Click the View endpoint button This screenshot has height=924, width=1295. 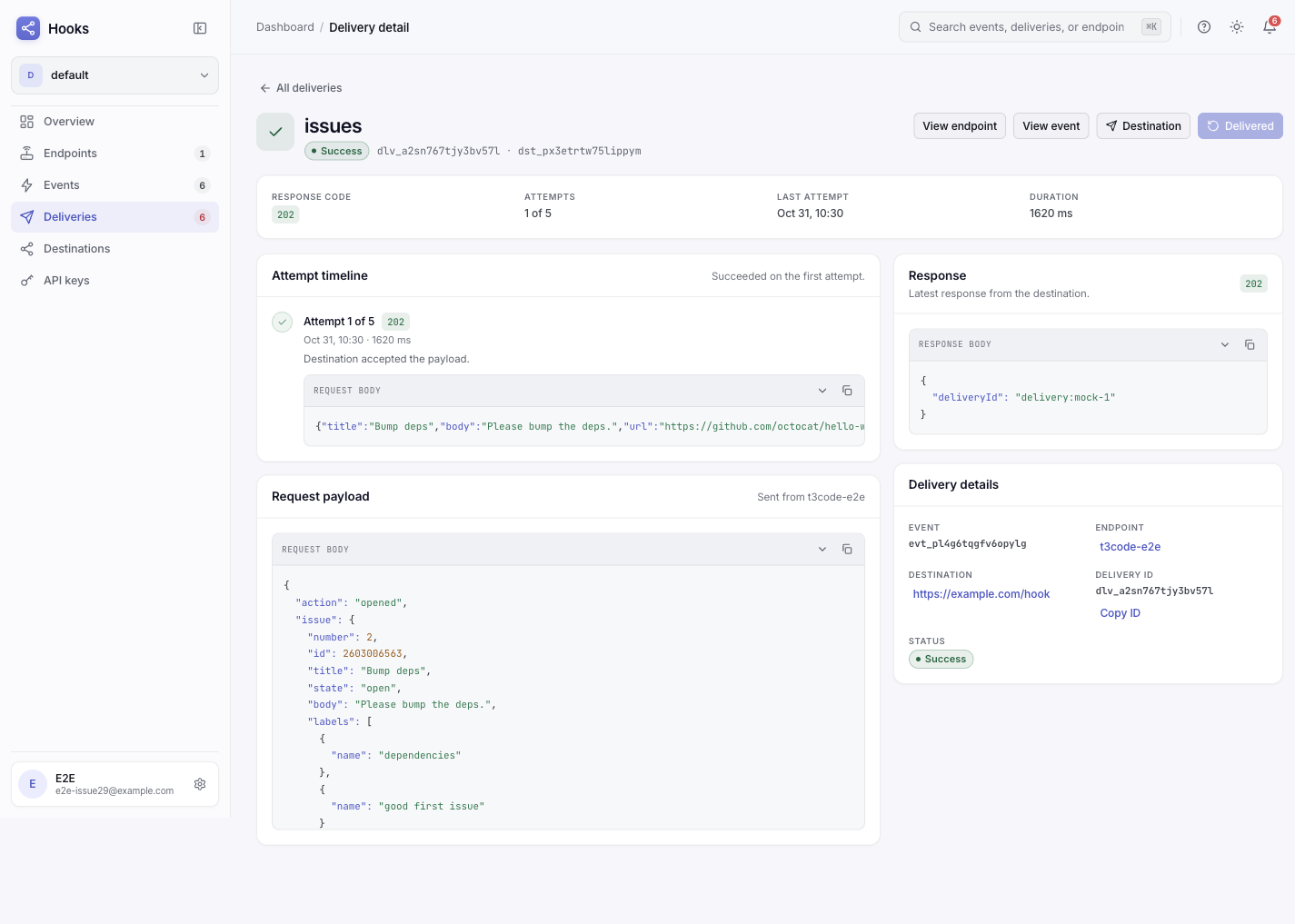point(960,126)
